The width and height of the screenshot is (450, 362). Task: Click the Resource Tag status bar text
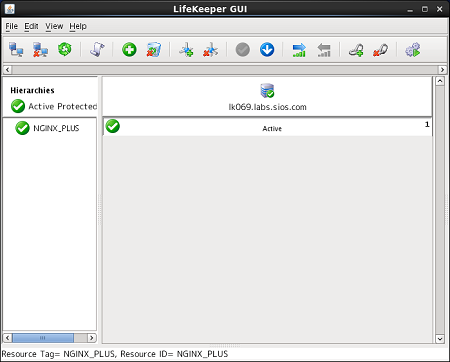[x=115, y=354]
